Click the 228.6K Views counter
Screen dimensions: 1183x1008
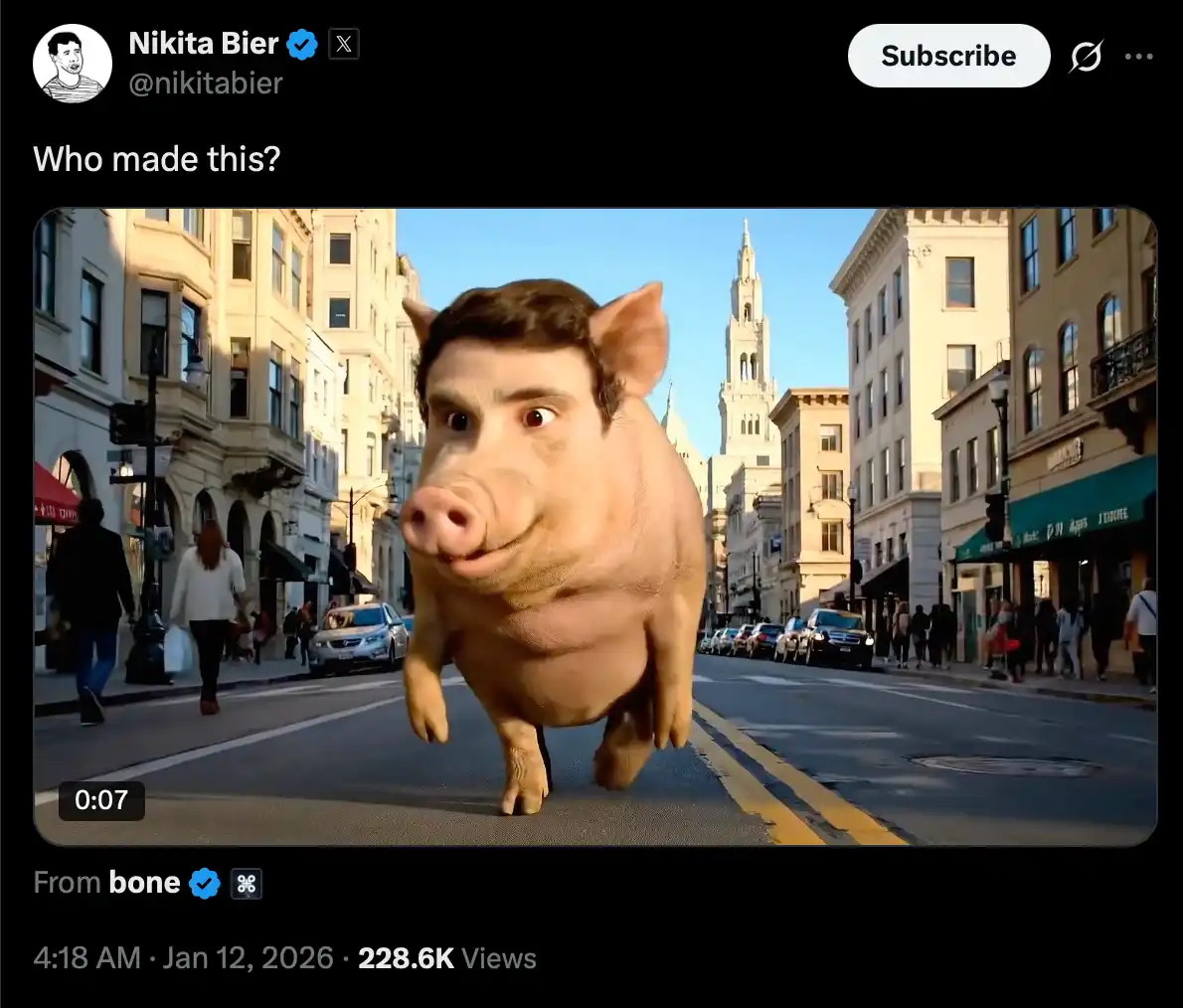447,958
